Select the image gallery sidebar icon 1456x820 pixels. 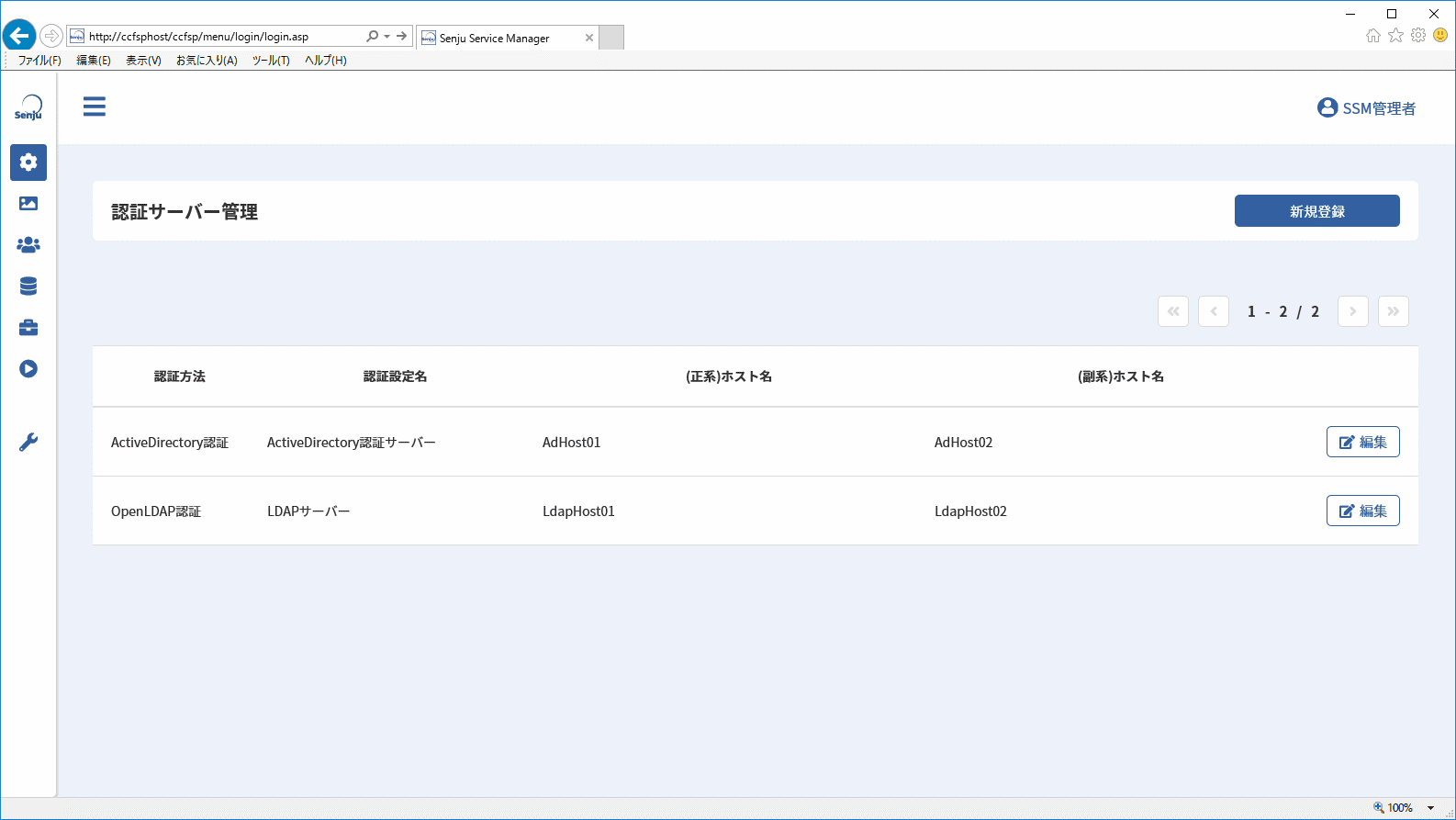(x=28, y=204)
